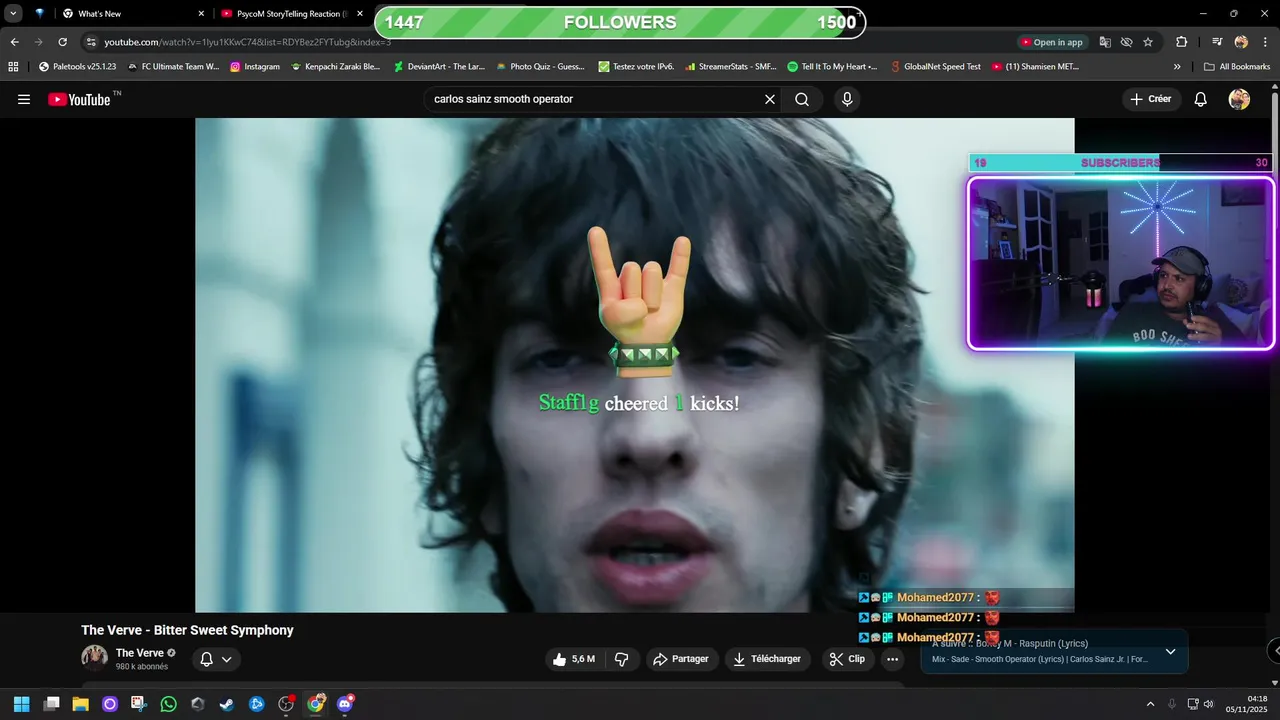Open YouTube notifications bell in header

tap(1201, 99)
